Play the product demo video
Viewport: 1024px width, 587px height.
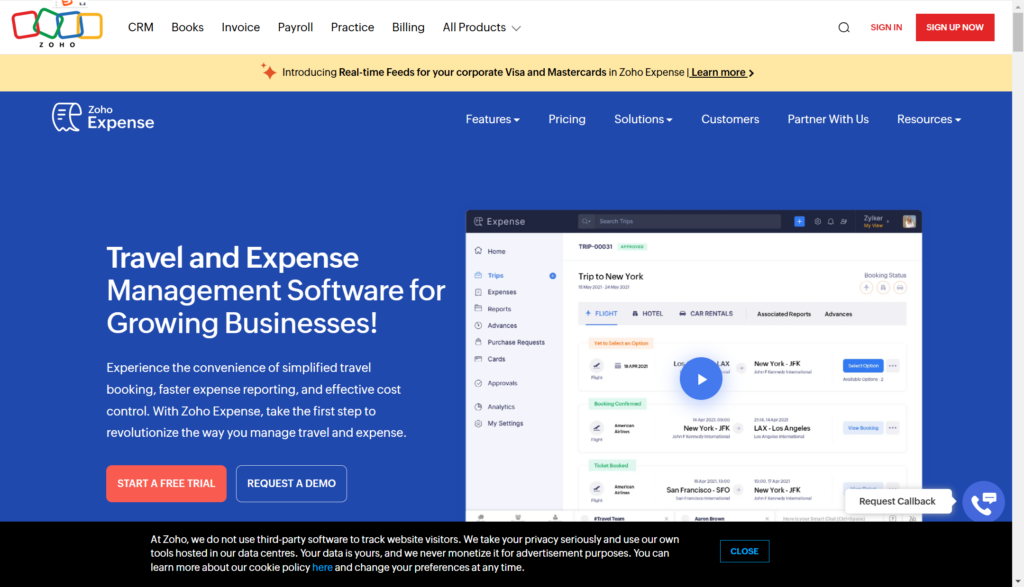click(700, 379)
